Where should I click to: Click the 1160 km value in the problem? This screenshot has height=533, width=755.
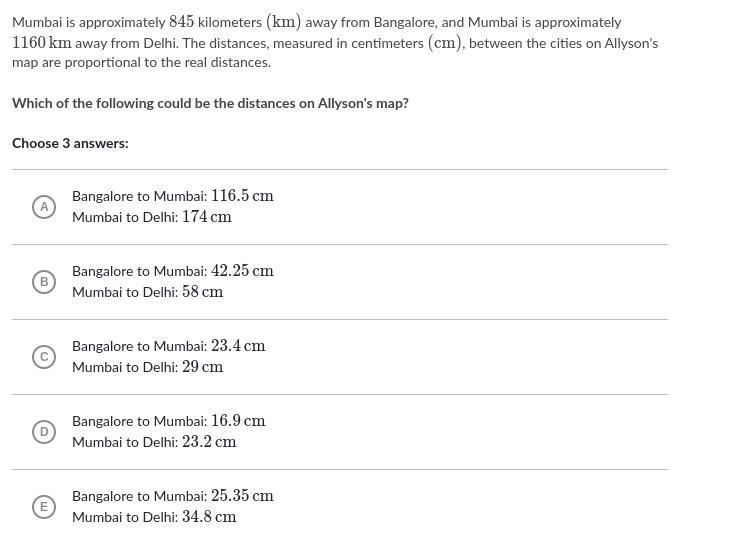click(x=42, y=43)
